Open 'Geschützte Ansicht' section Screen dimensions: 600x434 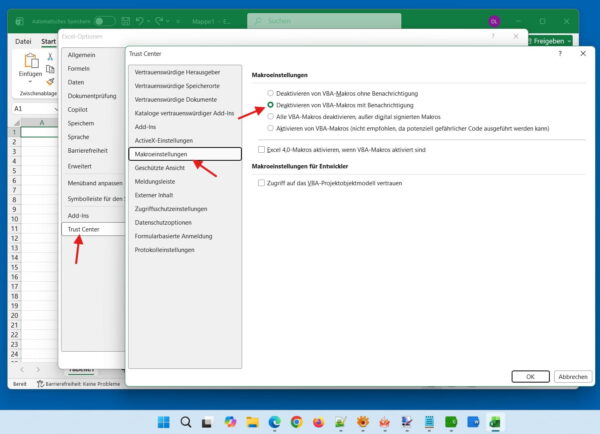tap(185, 168)
